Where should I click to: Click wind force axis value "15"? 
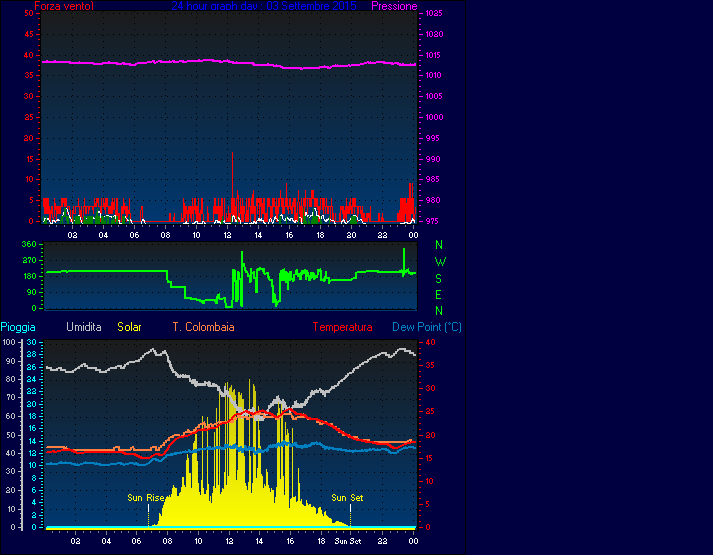[x=29, y=159]
